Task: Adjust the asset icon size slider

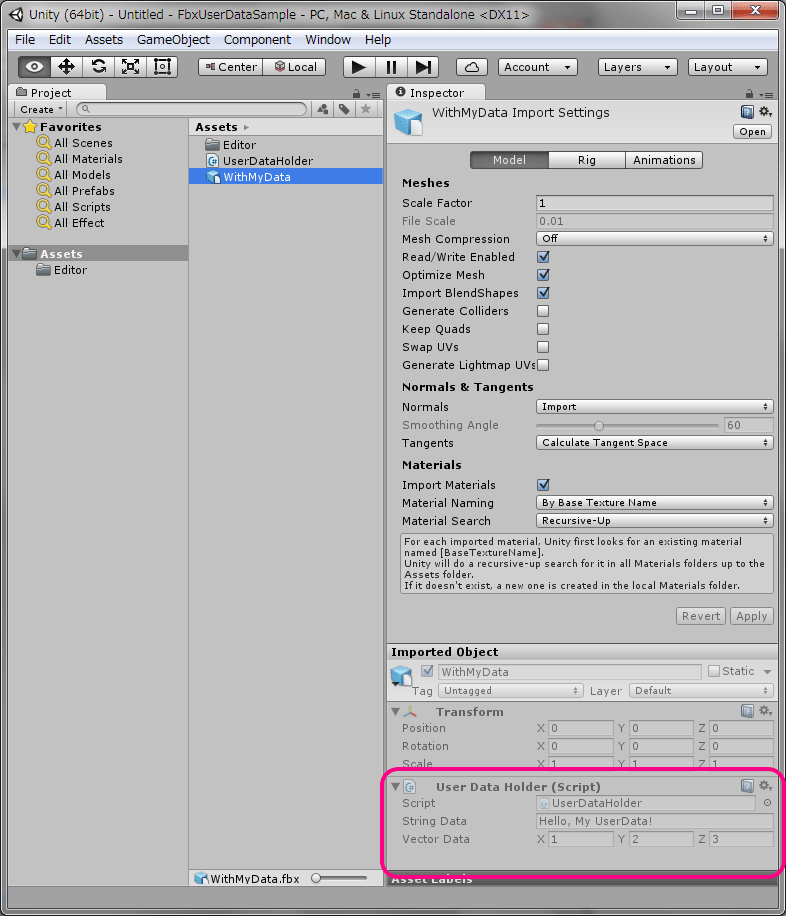Action: click(x=339, y=878)
